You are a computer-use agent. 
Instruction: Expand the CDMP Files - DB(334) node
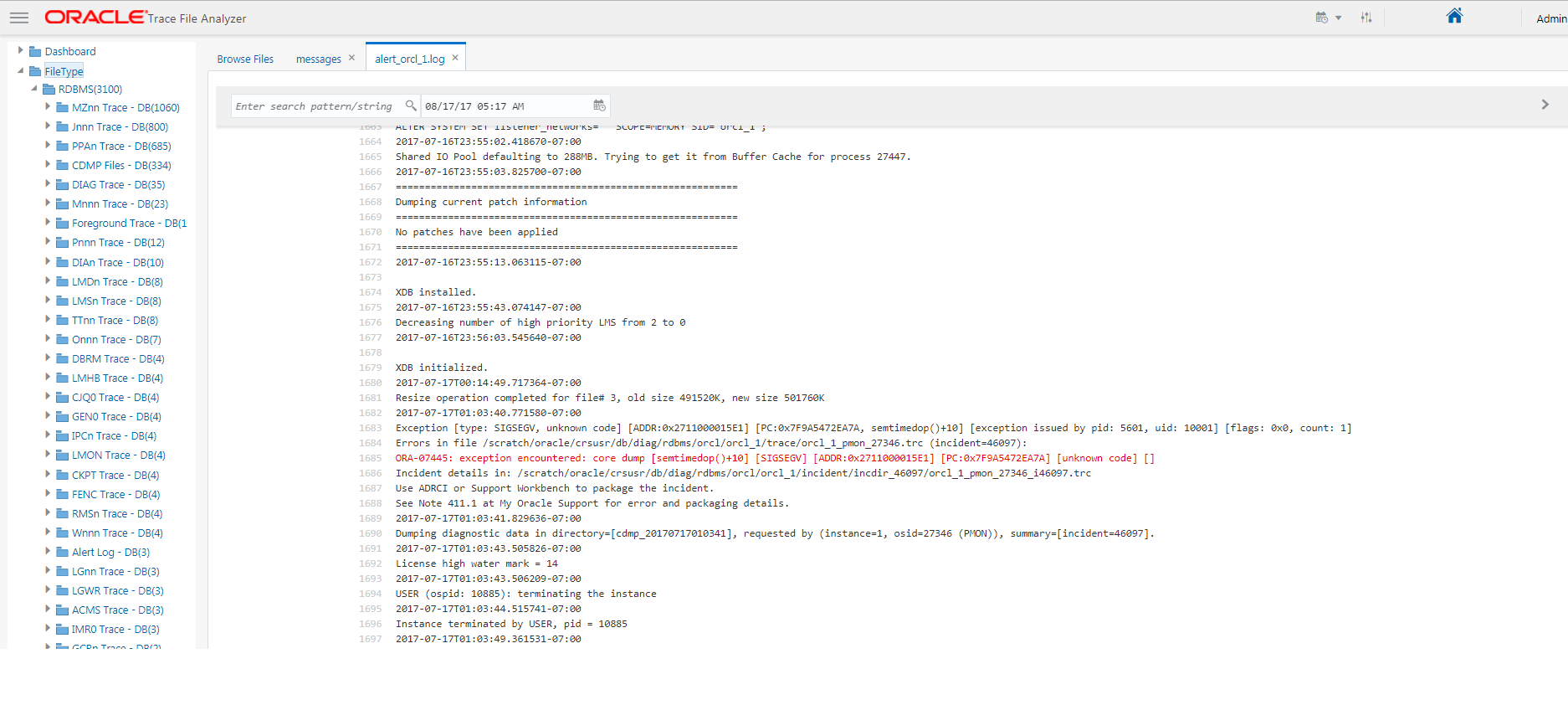point(48,164)
